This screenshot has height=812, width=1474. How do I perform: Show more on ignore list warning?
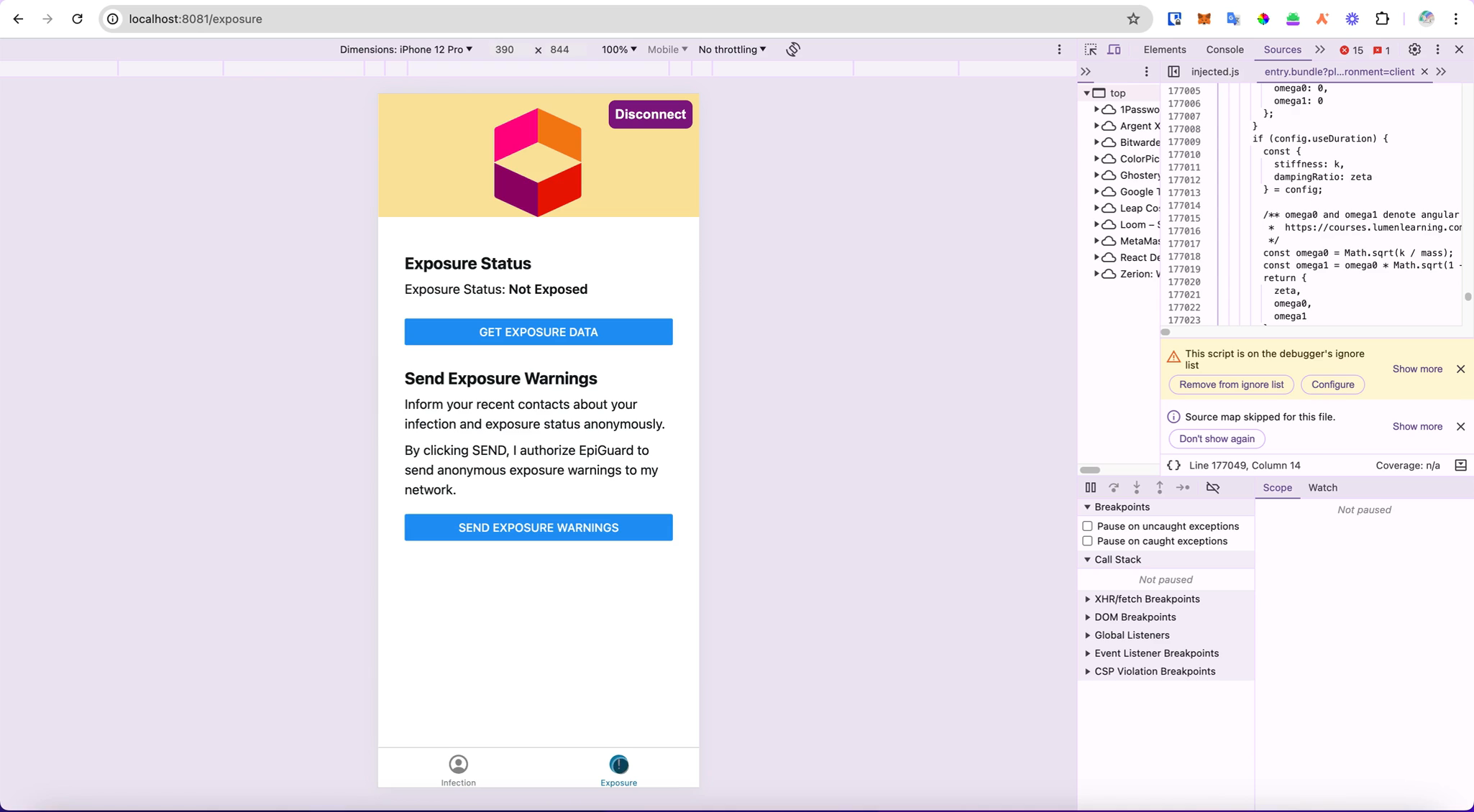coord(1416,369)
